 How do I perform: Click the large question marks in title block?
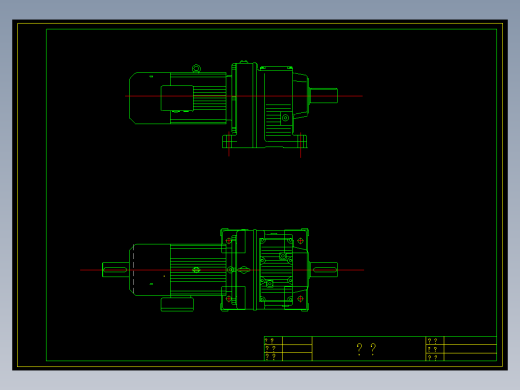[x=366, y=349]
